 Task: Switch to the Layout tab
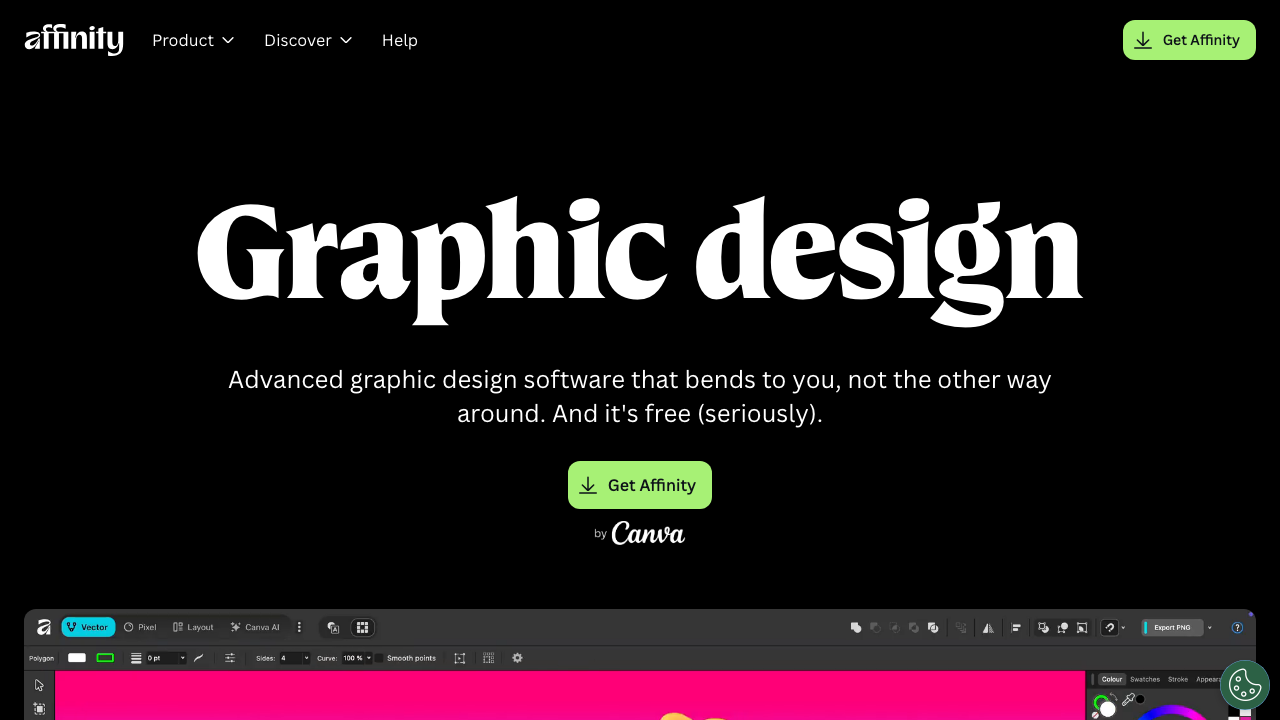point(193,627)
